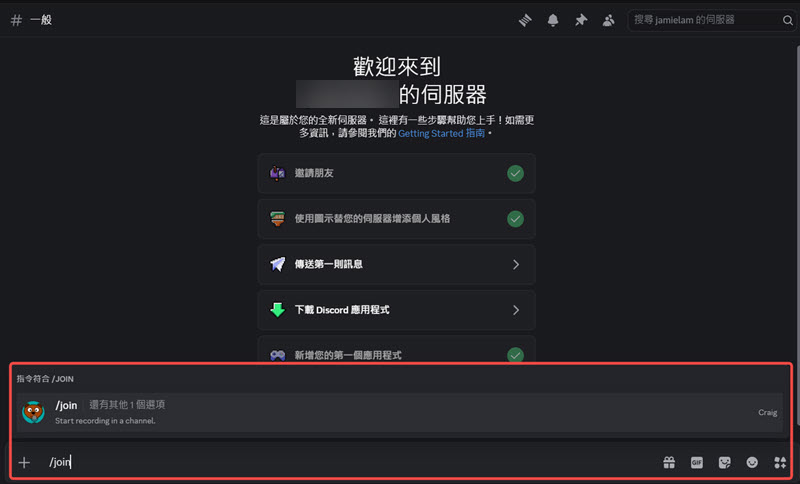Click the paper plane icon
The image size is (800, 484).
pyautogui.click(x=278, y=264)
